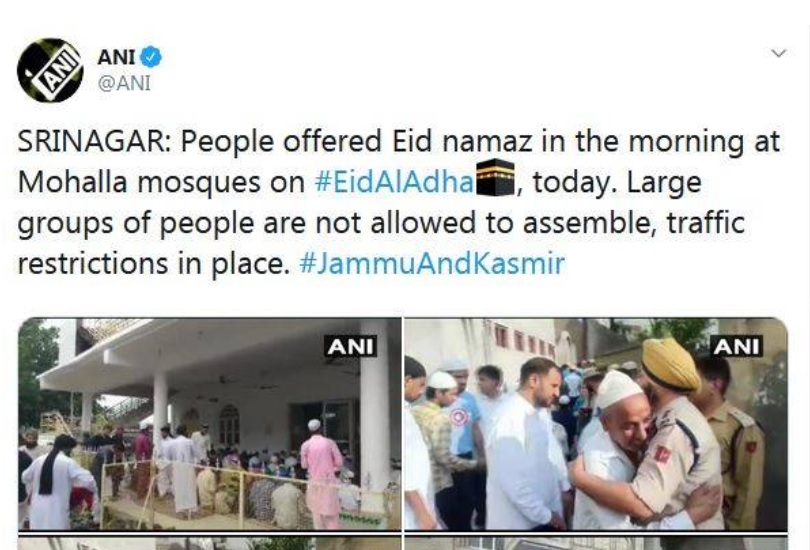The width and height of the screenshot is (810, 550).
Task: Open the partially visible bottom-left photo
Action: (x=209, y=542)
